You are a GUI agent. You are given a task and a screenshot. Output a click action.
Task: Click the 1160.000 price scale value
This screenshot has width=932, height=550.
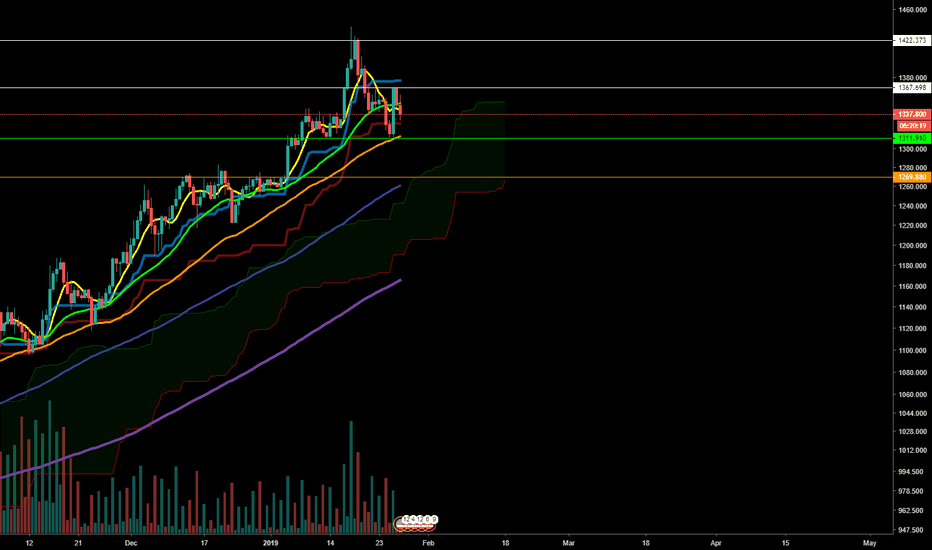[x=913, y=286]
